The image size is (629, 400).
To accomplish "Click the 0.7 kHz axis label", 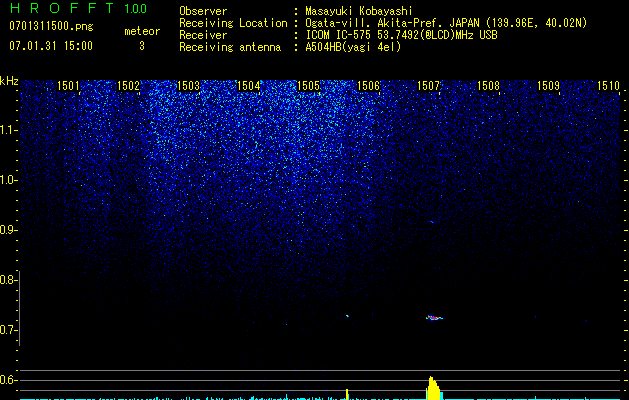I will [x=8, y=330].
